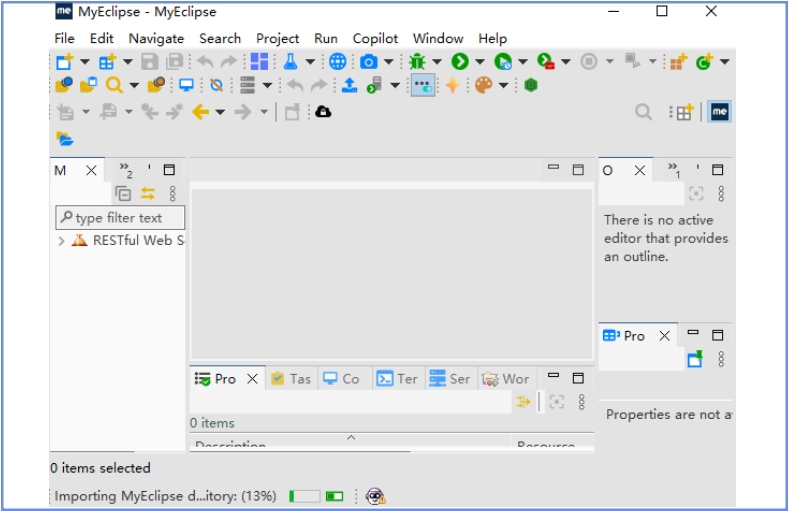The image size is (788, 511).
Task: Click the Collapse All button in explorer
Action: (123, 194)
